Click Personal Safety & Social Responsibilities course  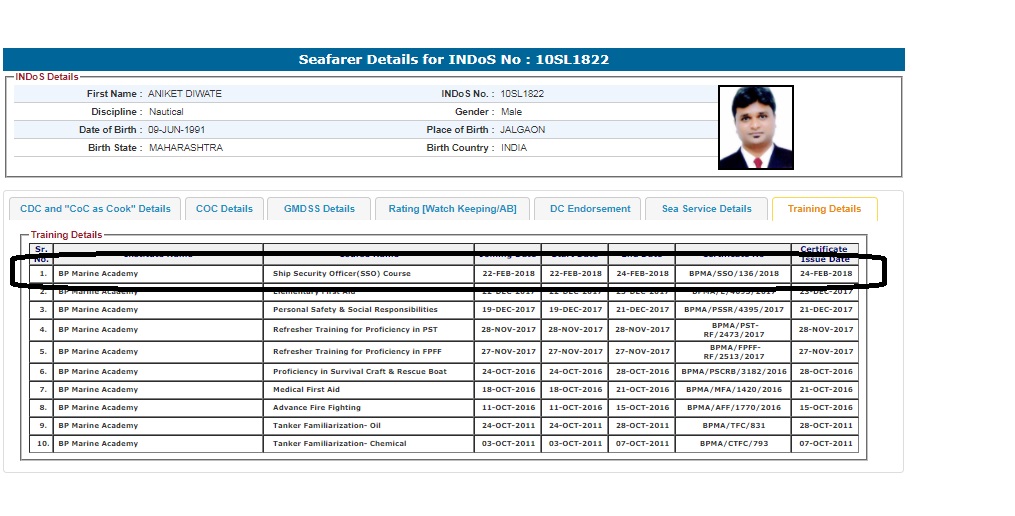[355, 310]
